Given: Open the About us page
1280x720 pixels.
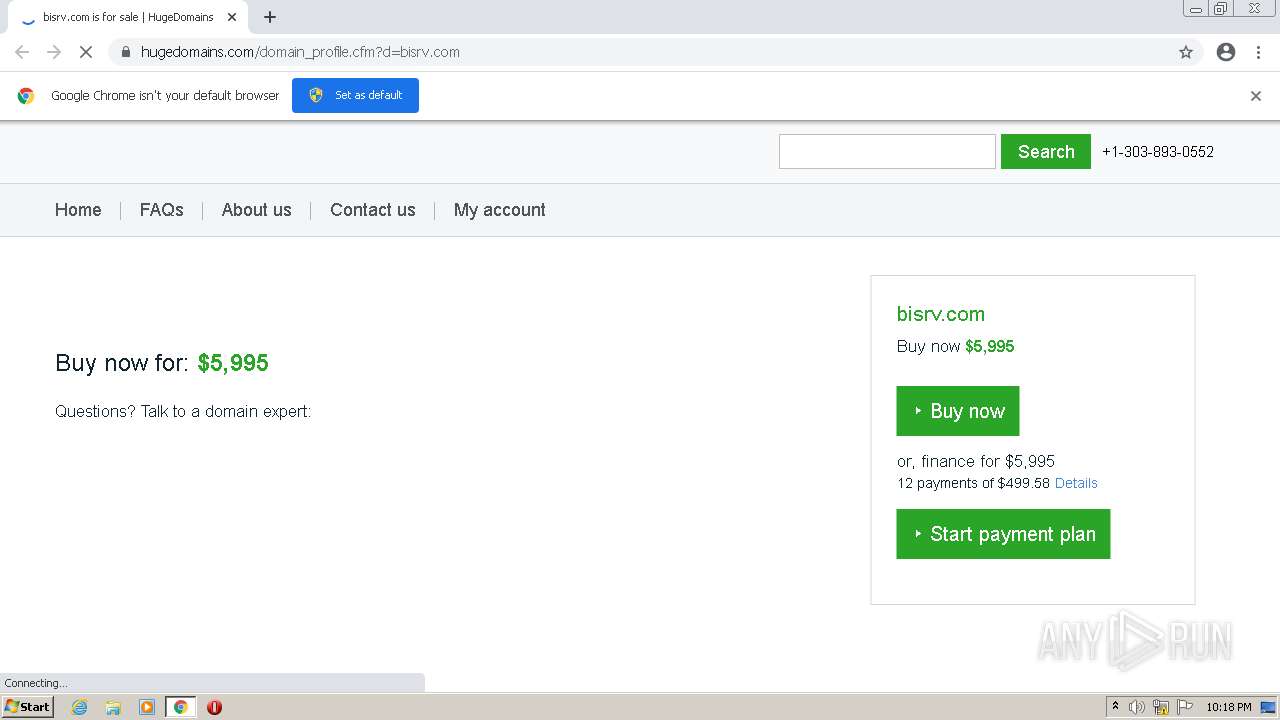Looking at the screenshot, I should [257, 210].
